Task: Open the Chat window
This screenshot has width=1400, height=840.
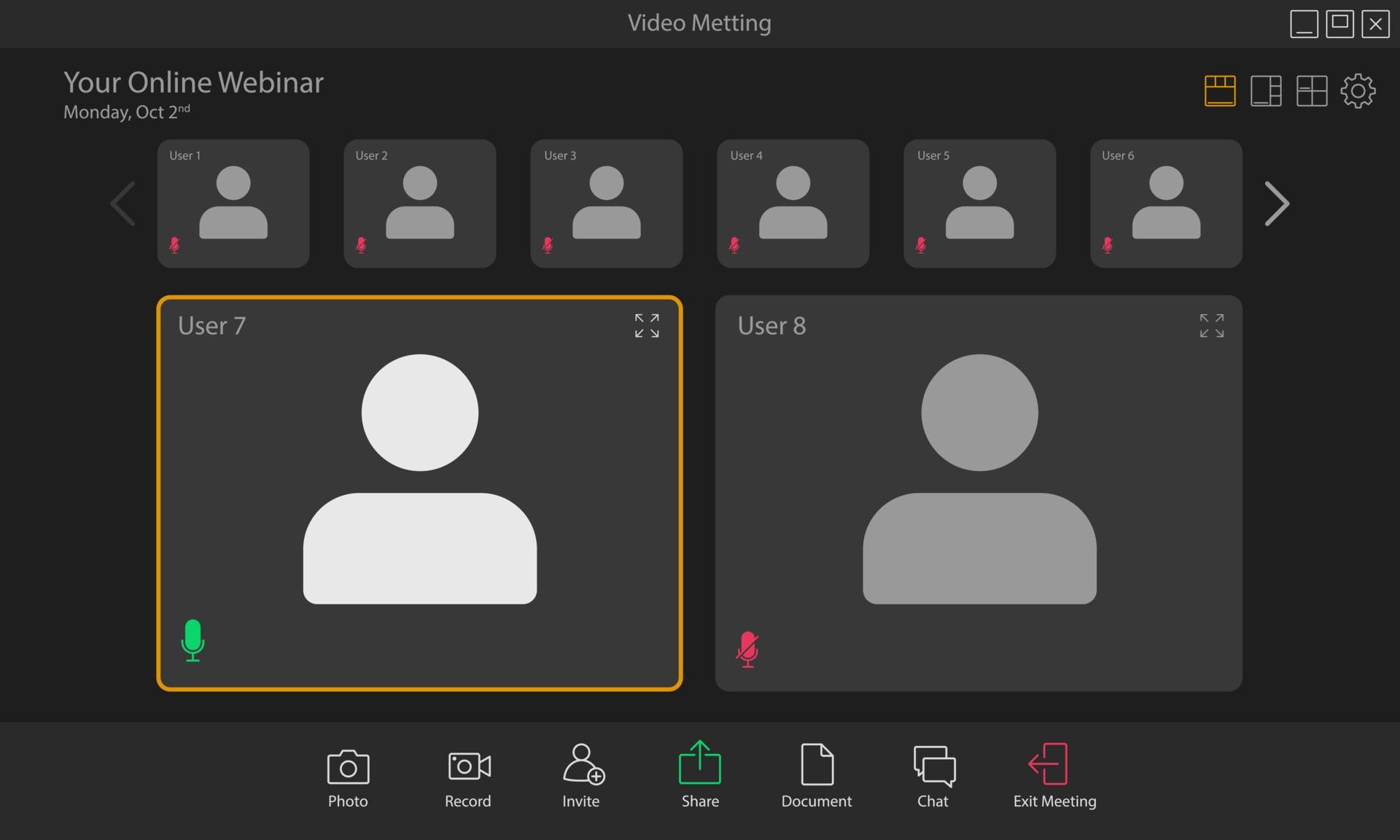Action: tap(933, 777)
